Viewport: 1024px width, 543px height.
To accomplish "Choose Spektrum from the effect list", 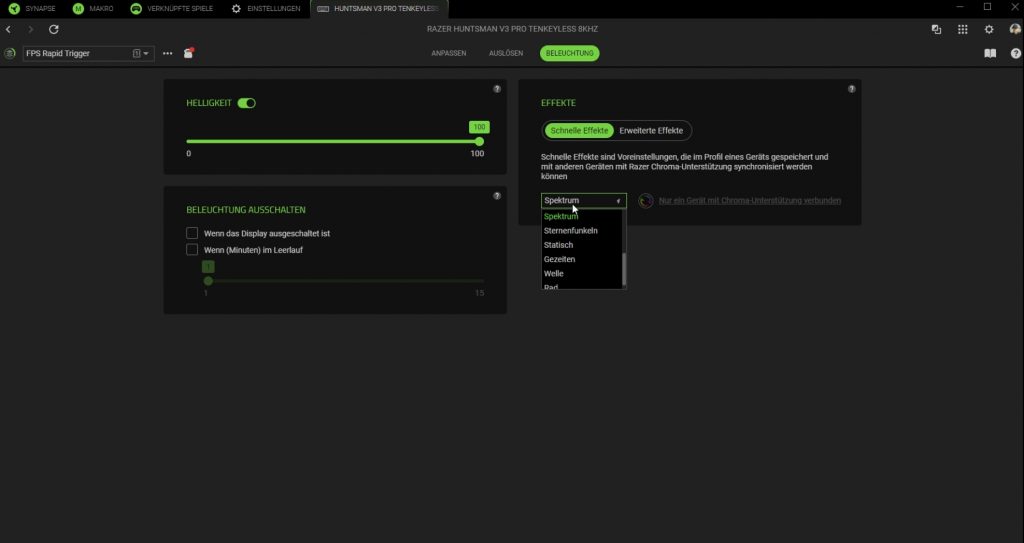I will pyautogui.click(x=582, y=216).
